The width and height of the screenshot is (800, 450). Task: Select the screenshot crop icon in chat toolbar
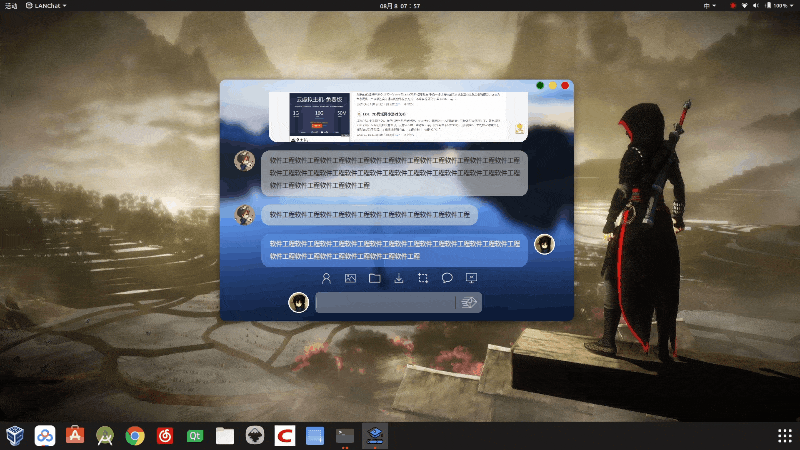423,278
